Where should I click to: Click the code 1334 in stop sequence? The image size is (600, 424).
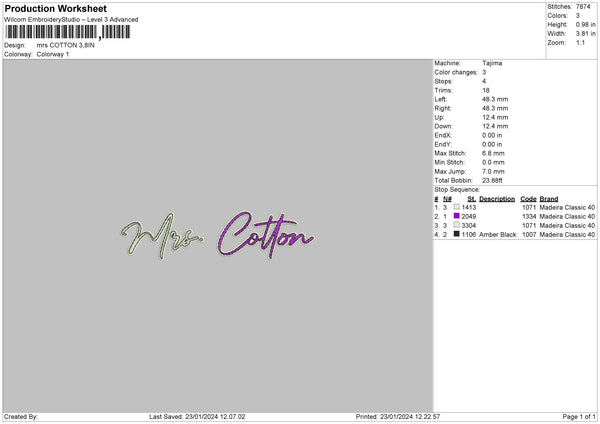click(529, 217)
